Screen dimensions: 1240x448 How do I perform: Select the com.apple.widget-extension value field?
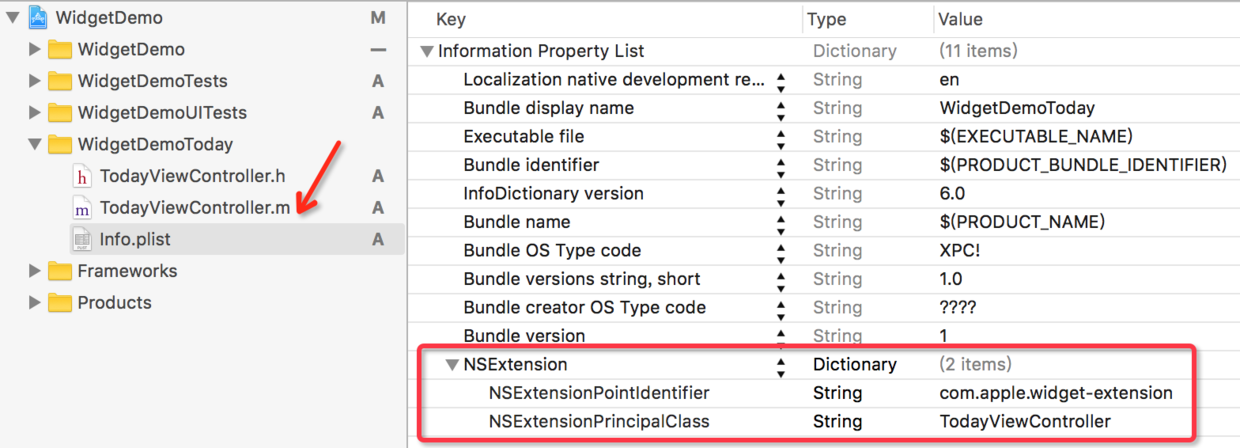pos(1056,393)
